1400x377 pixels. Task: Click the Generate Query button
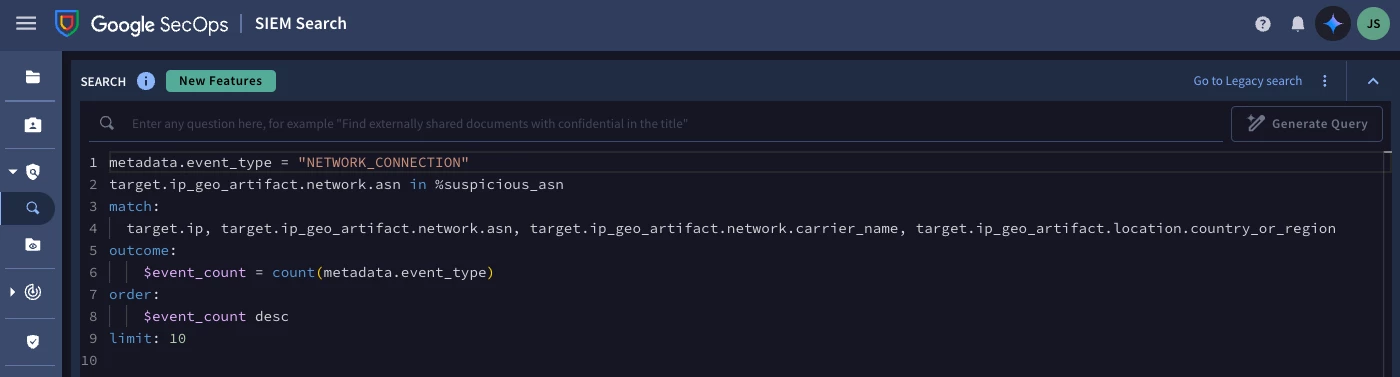[x=1307, y=124]
